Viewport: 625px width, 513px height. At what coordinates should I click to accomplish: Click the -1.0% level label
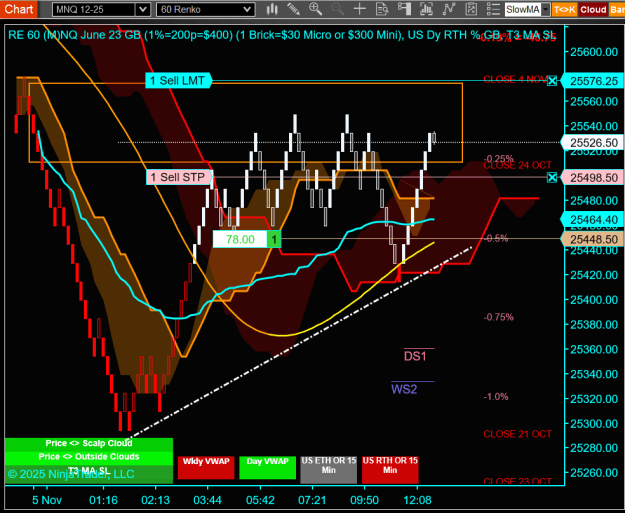[496, 397]
